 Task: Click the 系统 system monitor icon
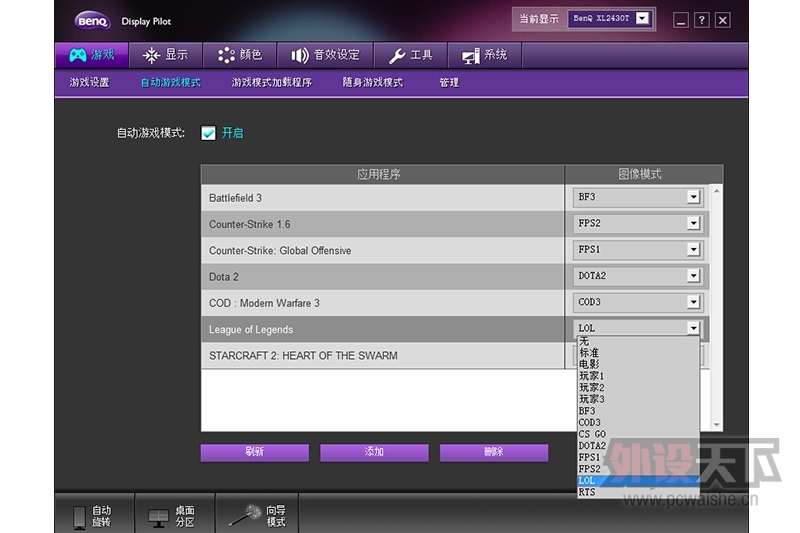(470, 55)
